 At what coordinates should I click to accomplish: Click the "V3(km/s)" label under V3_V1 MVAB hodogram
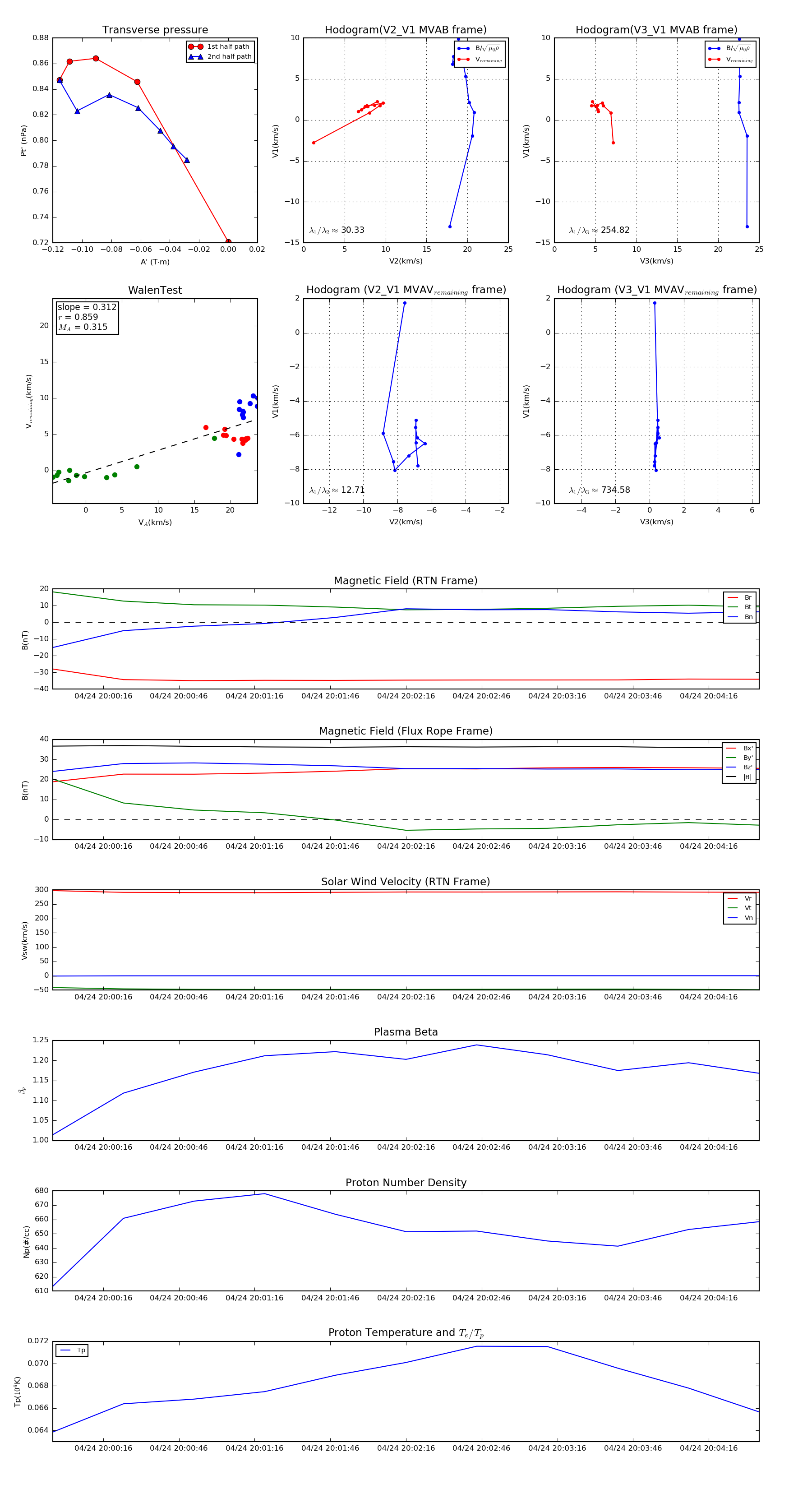656,261
